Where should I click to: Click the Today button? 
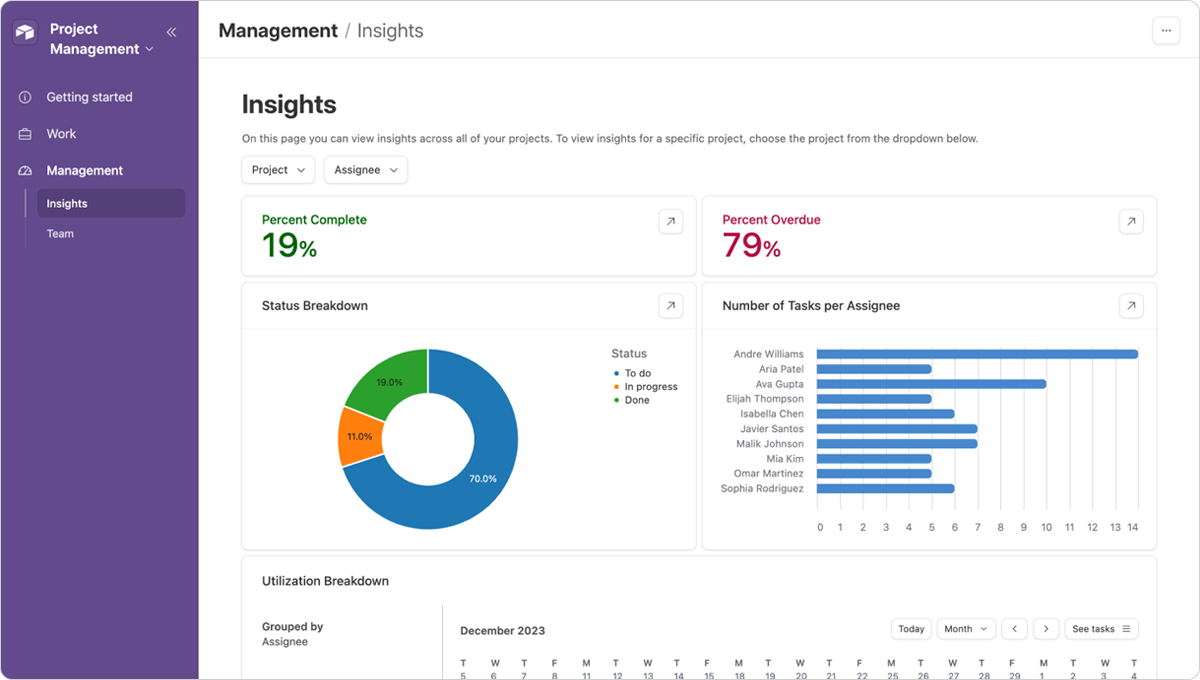tap(910, 628)
